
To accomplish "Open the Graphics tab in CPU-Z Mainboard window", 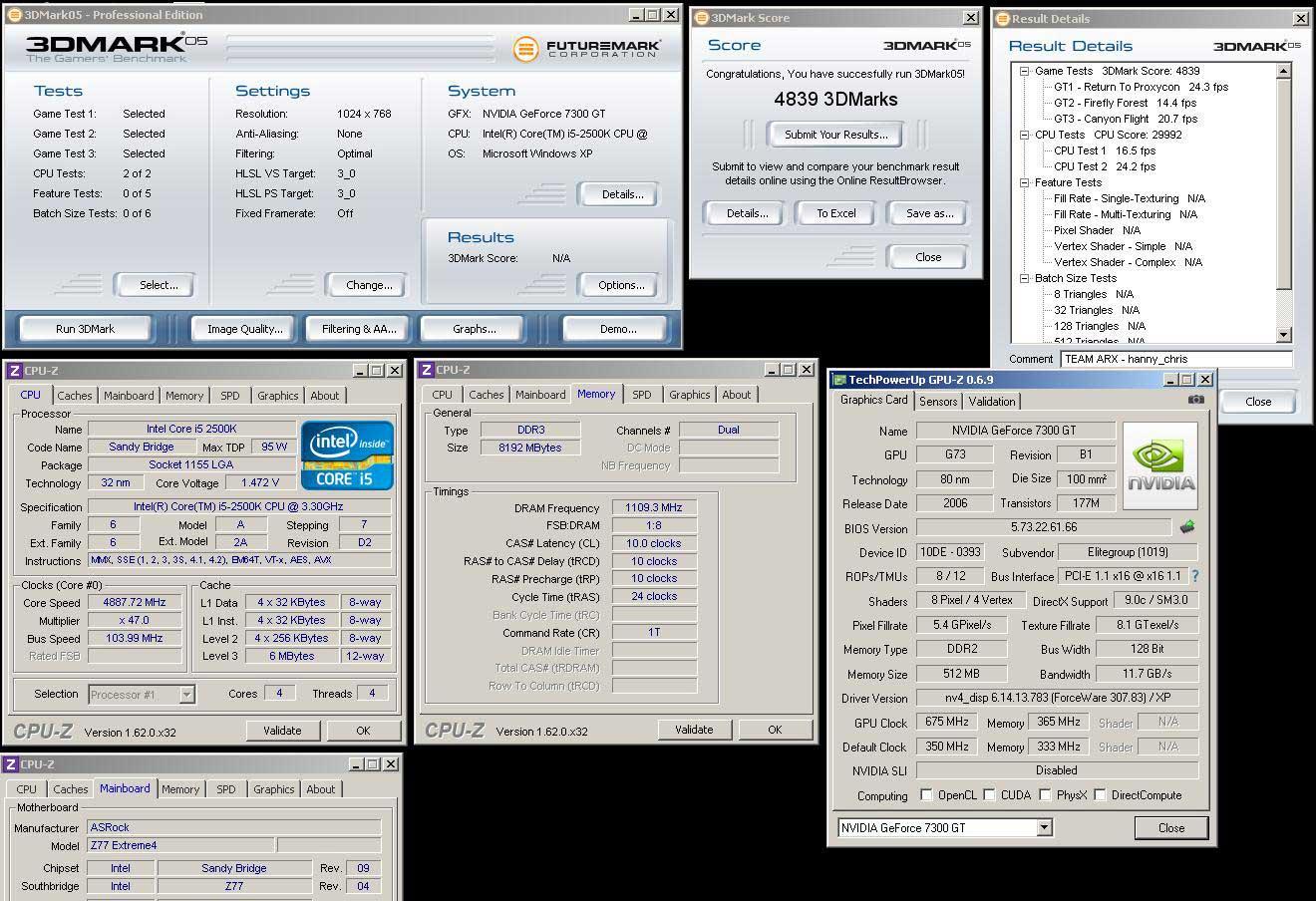I will [x=274, y=789].
